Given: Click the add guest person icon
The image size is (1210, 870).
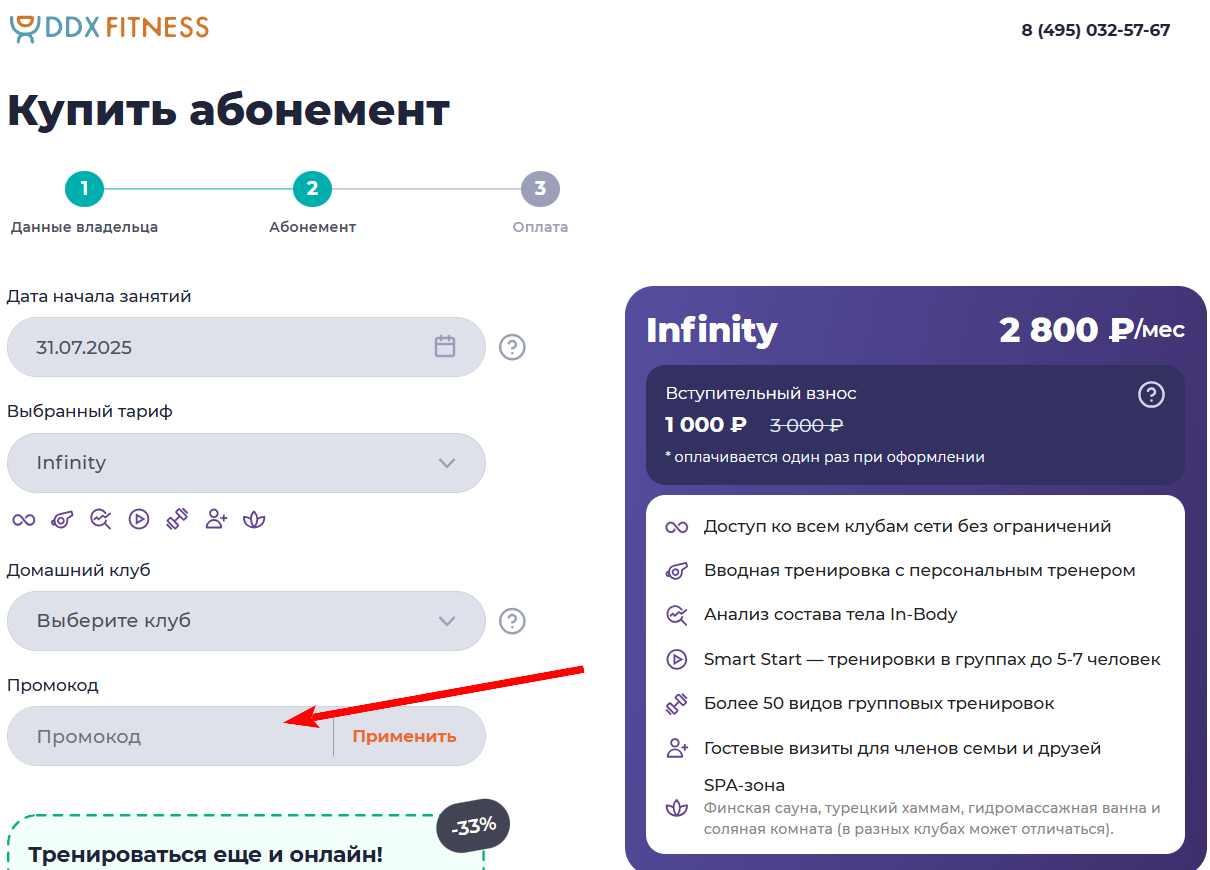Looking at the screenshot, I should tap(216, 519).
